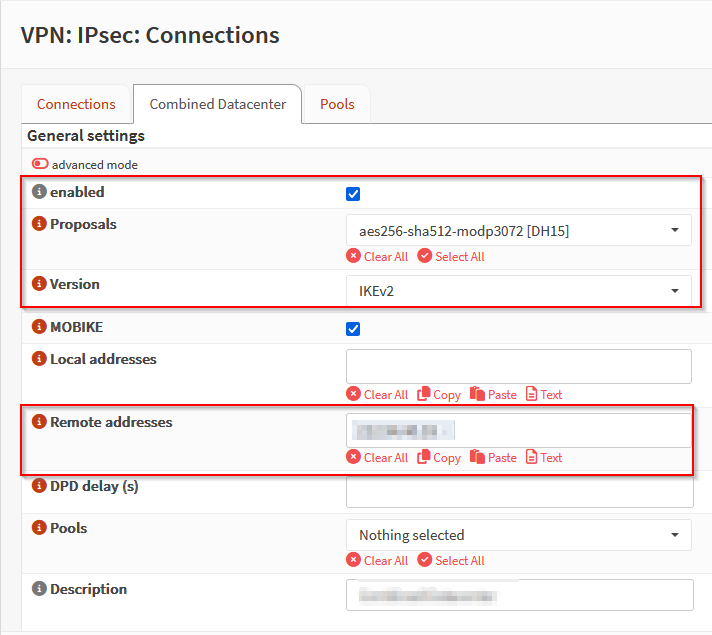Screen dimensions: 712x635
Task: Open the Proposals dropdown
Action: coord(518,231)
